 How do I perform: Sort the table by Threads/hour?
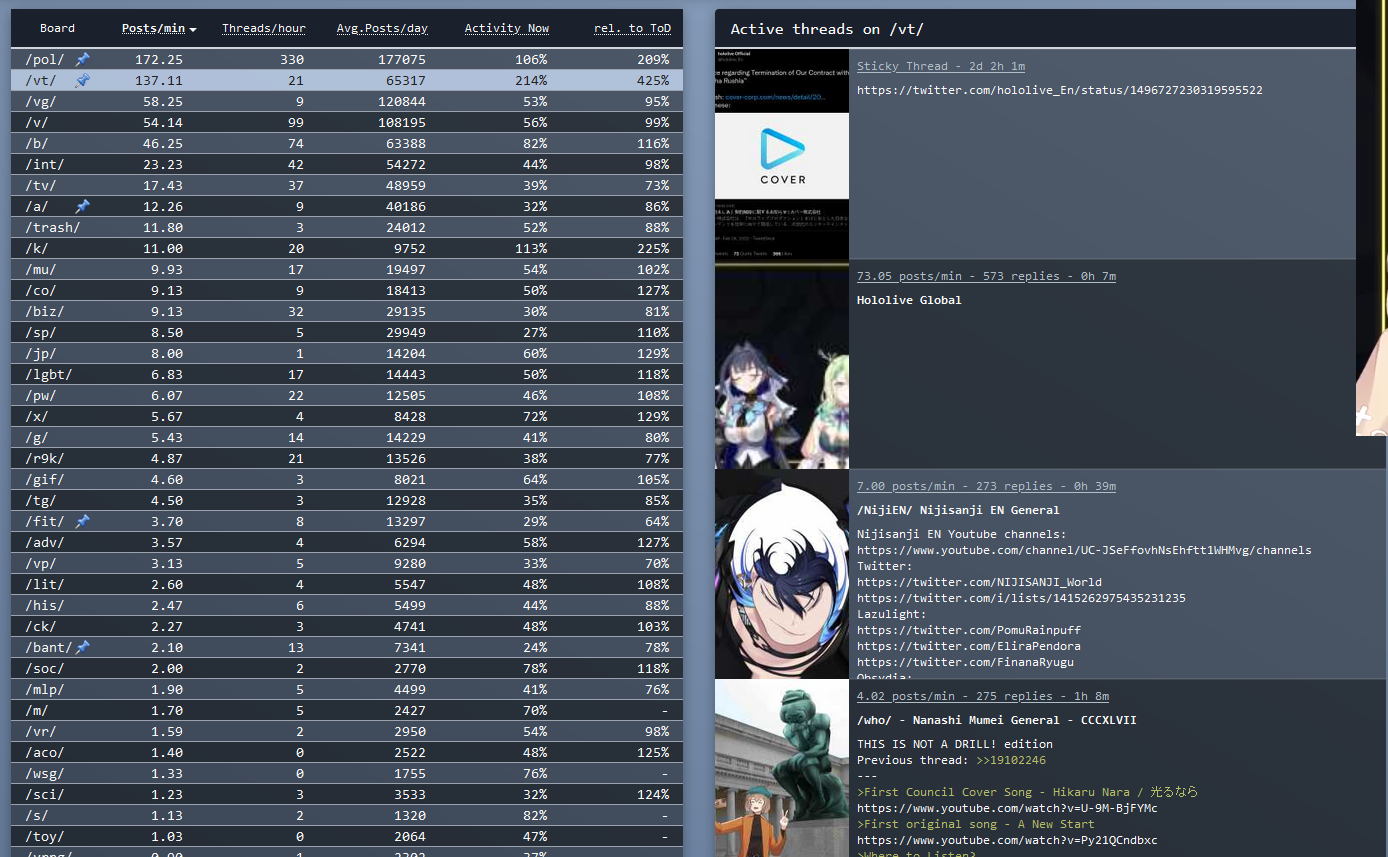coord(263,29)
